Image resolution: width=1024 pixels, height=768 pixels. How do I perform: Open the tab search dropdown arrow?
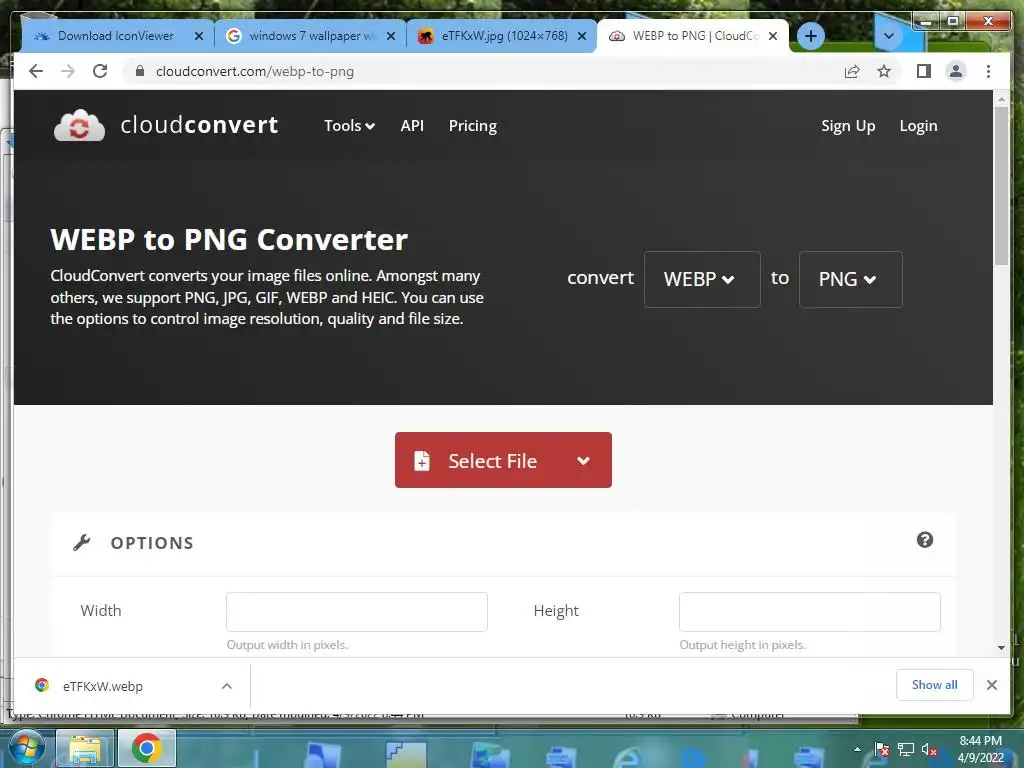[888, 36]
